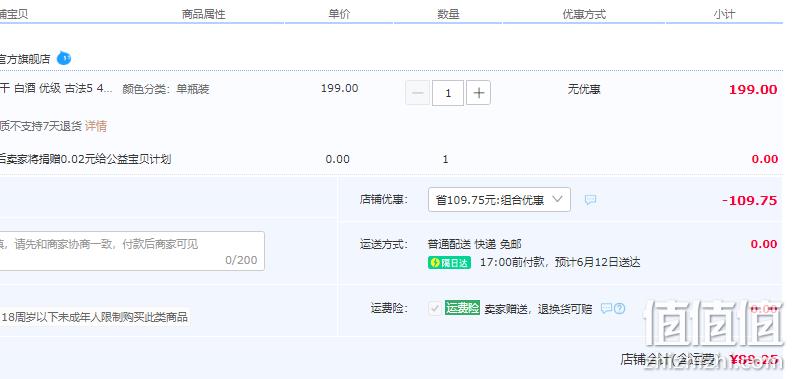Click the 18周岁以下未成年人 restriction notice
Image resolution: width=793 pixels, height=379 pixels.
95,317
